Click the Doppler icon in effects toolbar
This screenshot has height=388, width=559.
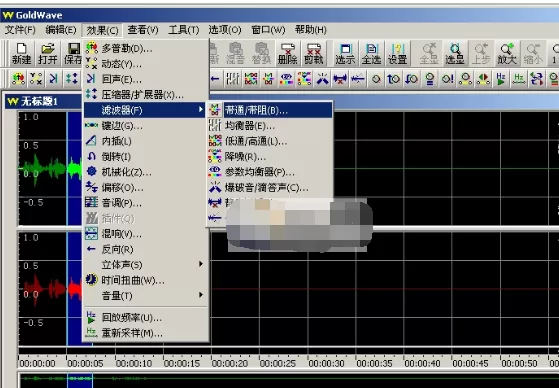(x=19, y=79)
